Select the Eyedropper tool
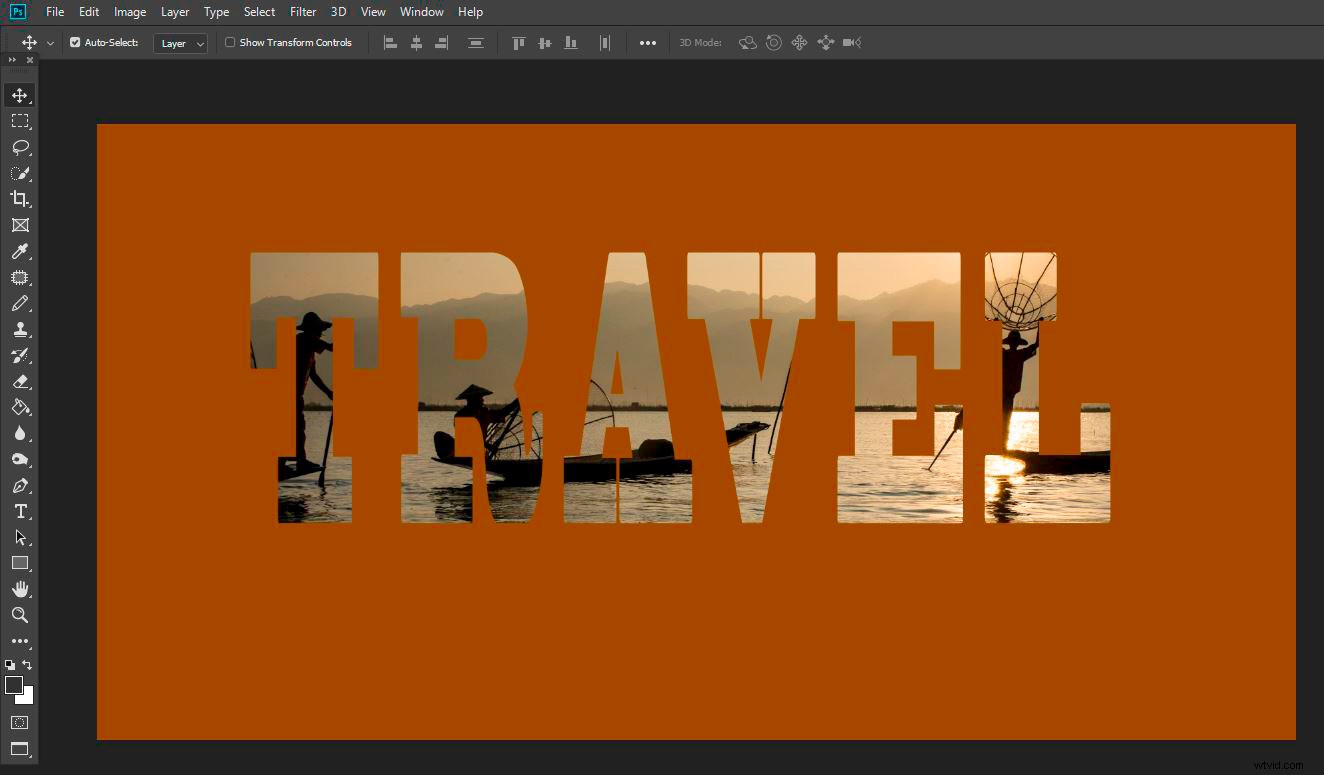 point(20,251)
